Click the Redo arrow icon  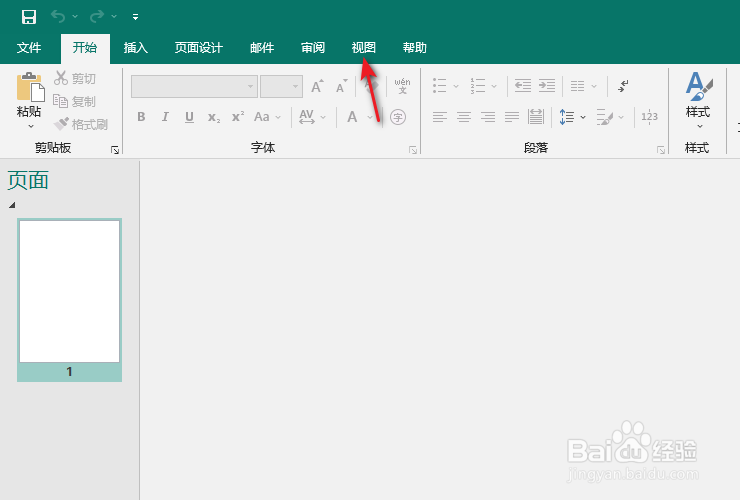[97, 17]
